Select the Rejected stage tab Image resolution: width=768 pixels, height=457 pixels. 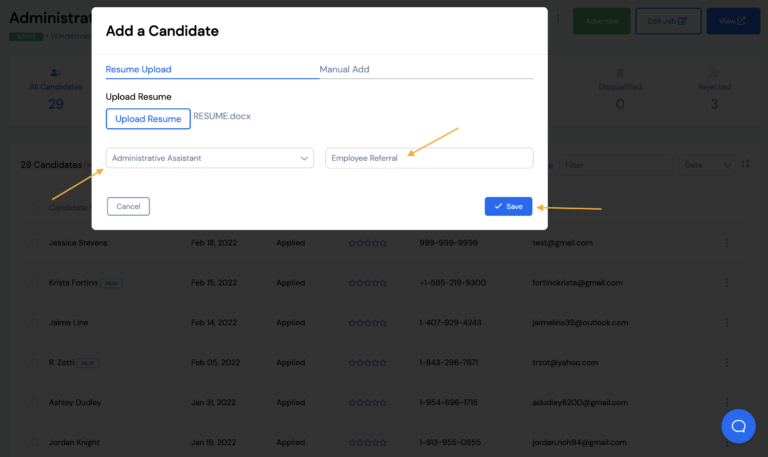pyautogui.click(x=714, y=90)
